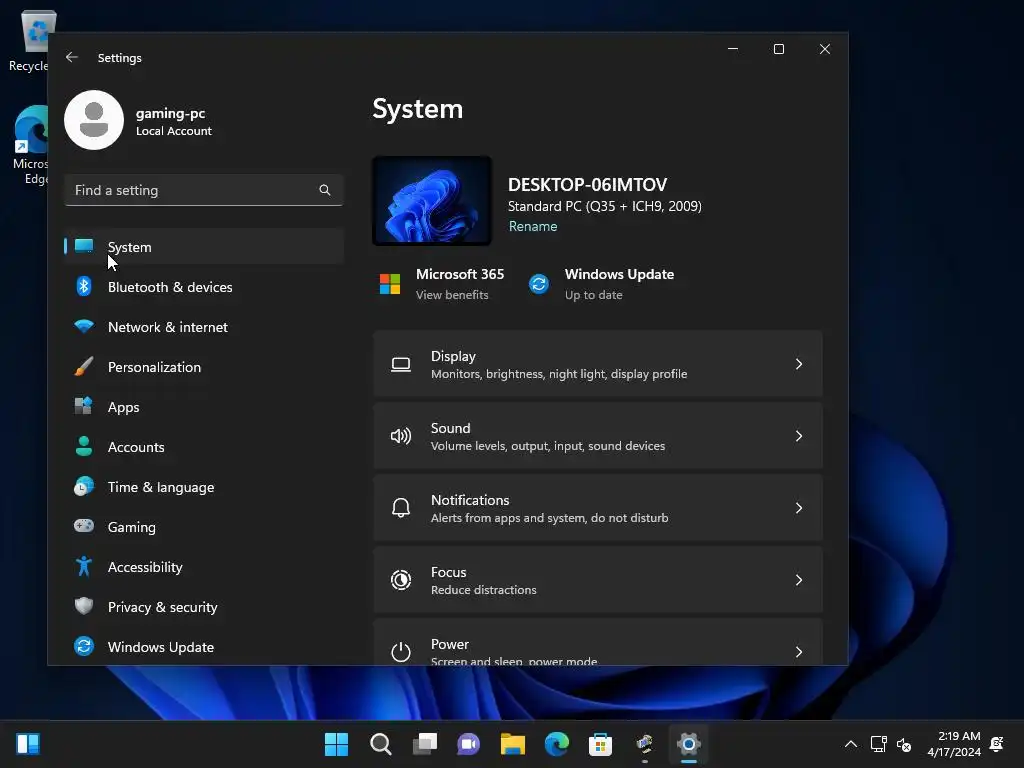Click the Power icon
This screenshot has height=768, width=1024.
[x=401, y=651]
